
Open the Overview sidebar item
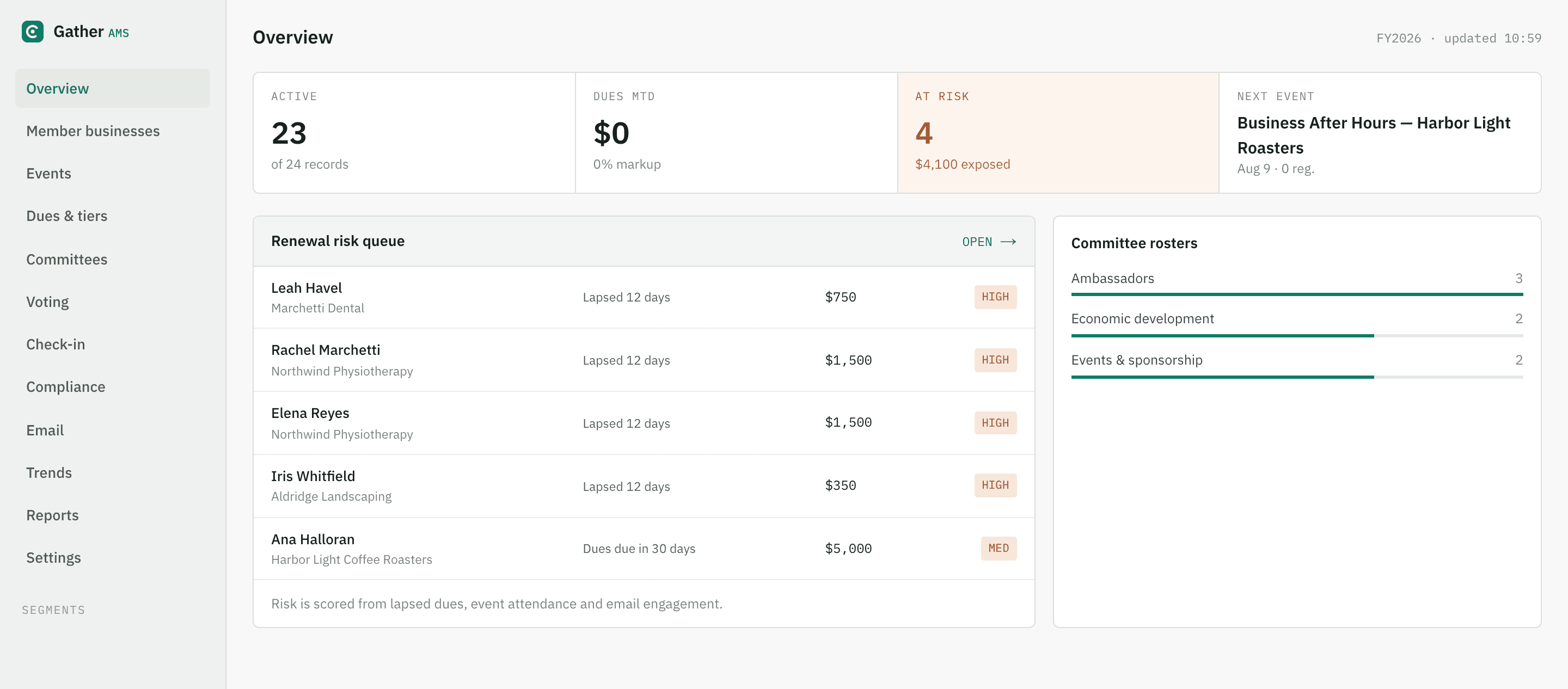[113, 88]
